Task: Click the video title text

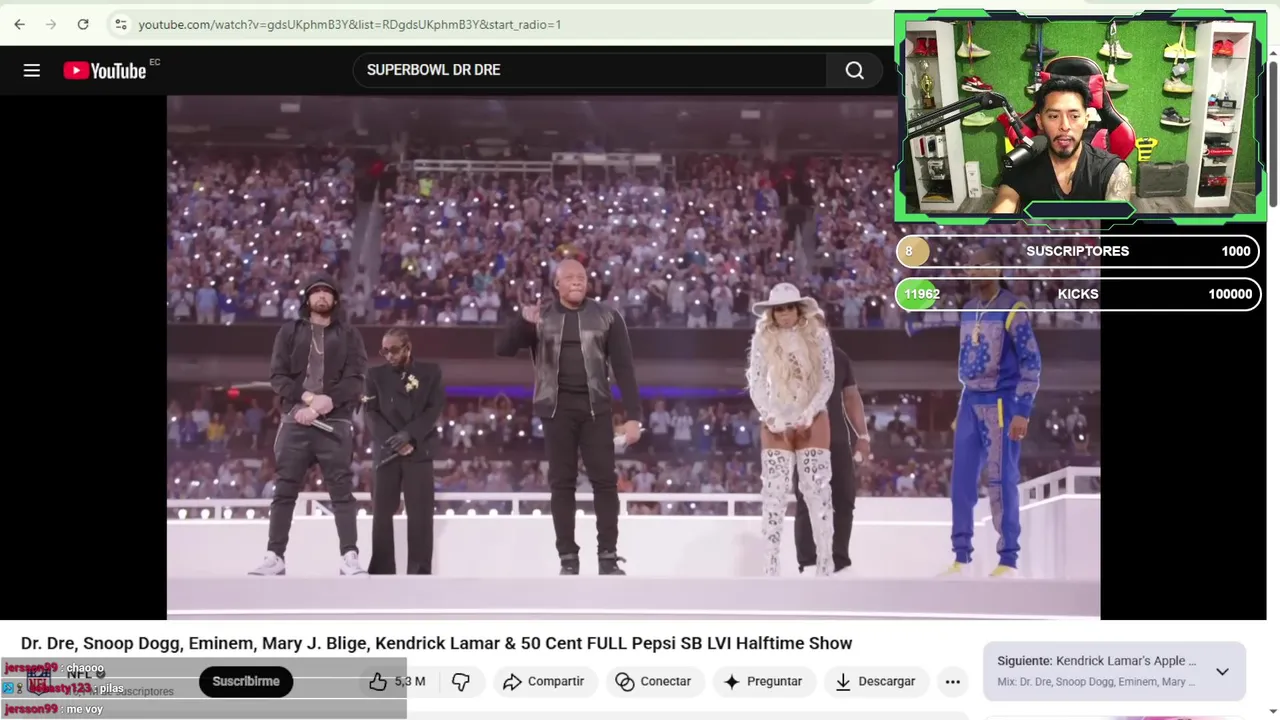Action: coord(437,643)
